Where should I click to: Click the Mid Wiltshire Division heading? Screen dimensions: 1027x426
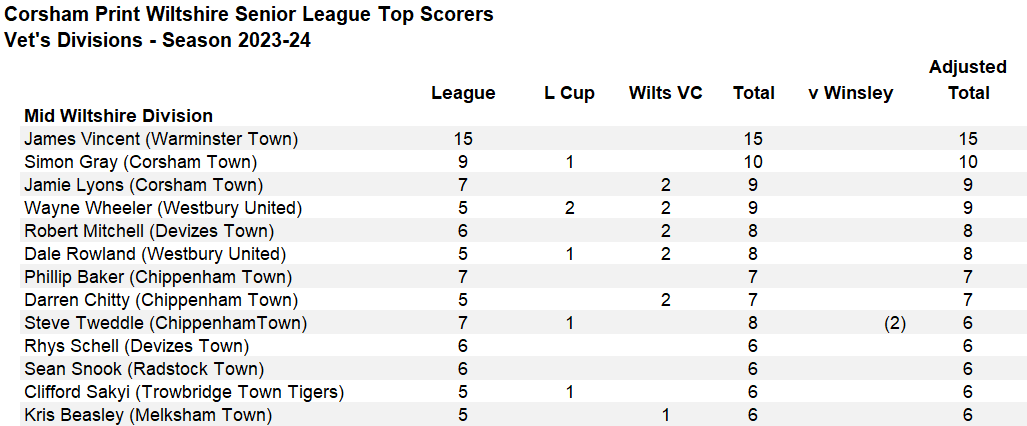(118, 116)
